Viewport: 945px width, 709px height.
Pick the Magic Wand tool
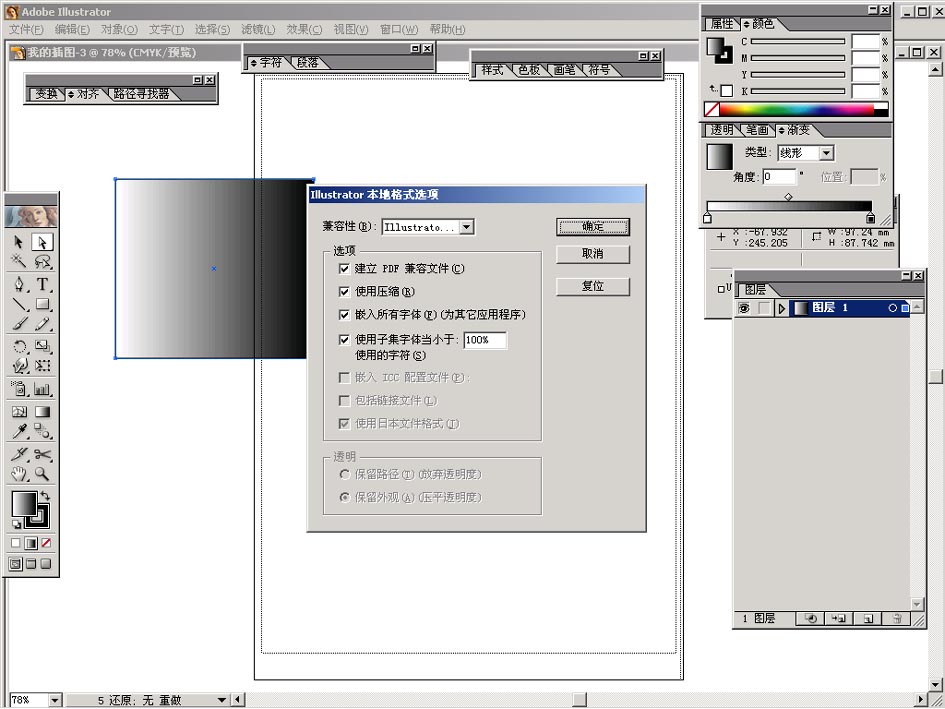[x=19, y=261]
